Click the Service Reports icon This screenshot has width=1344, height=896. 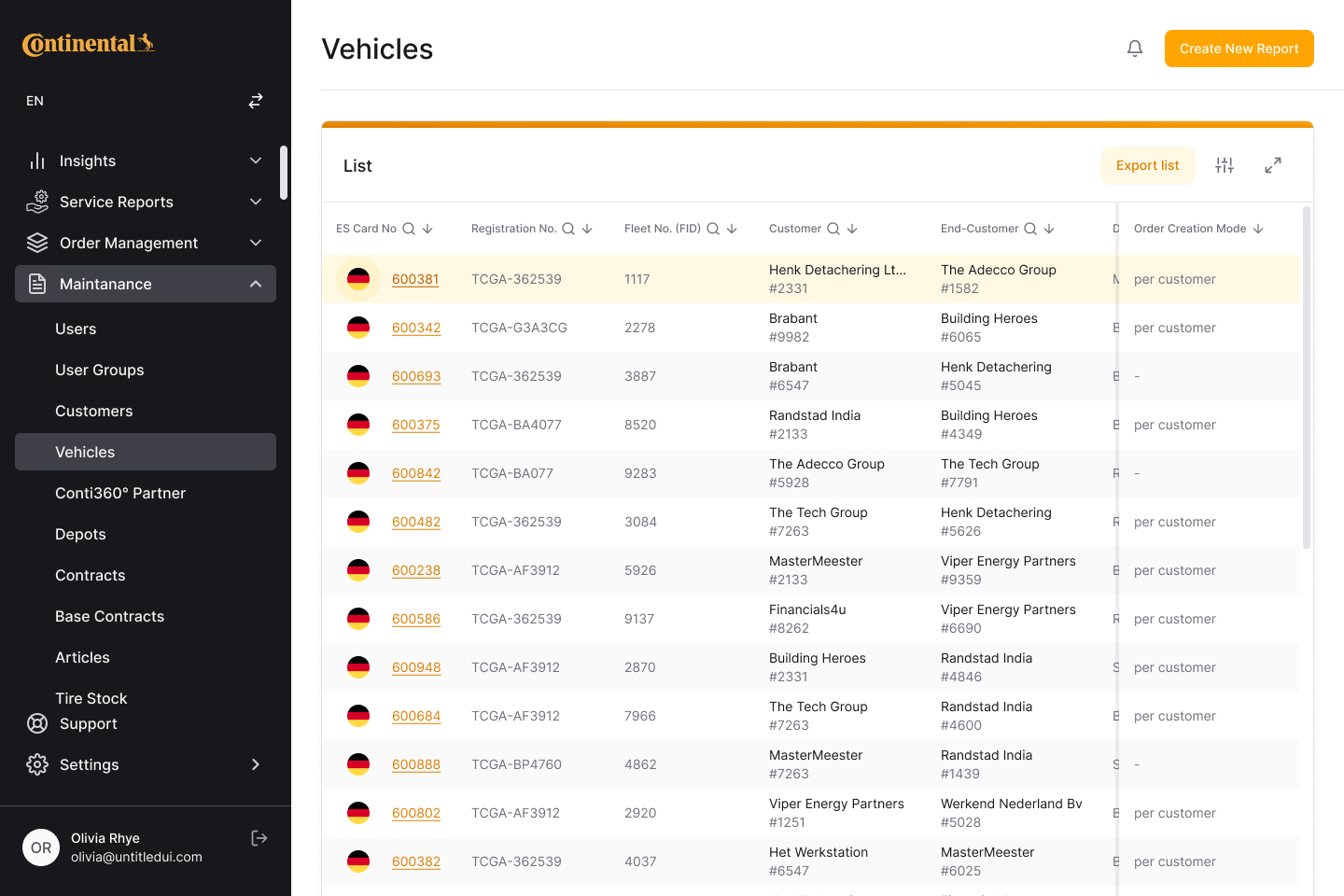point(37,202)
